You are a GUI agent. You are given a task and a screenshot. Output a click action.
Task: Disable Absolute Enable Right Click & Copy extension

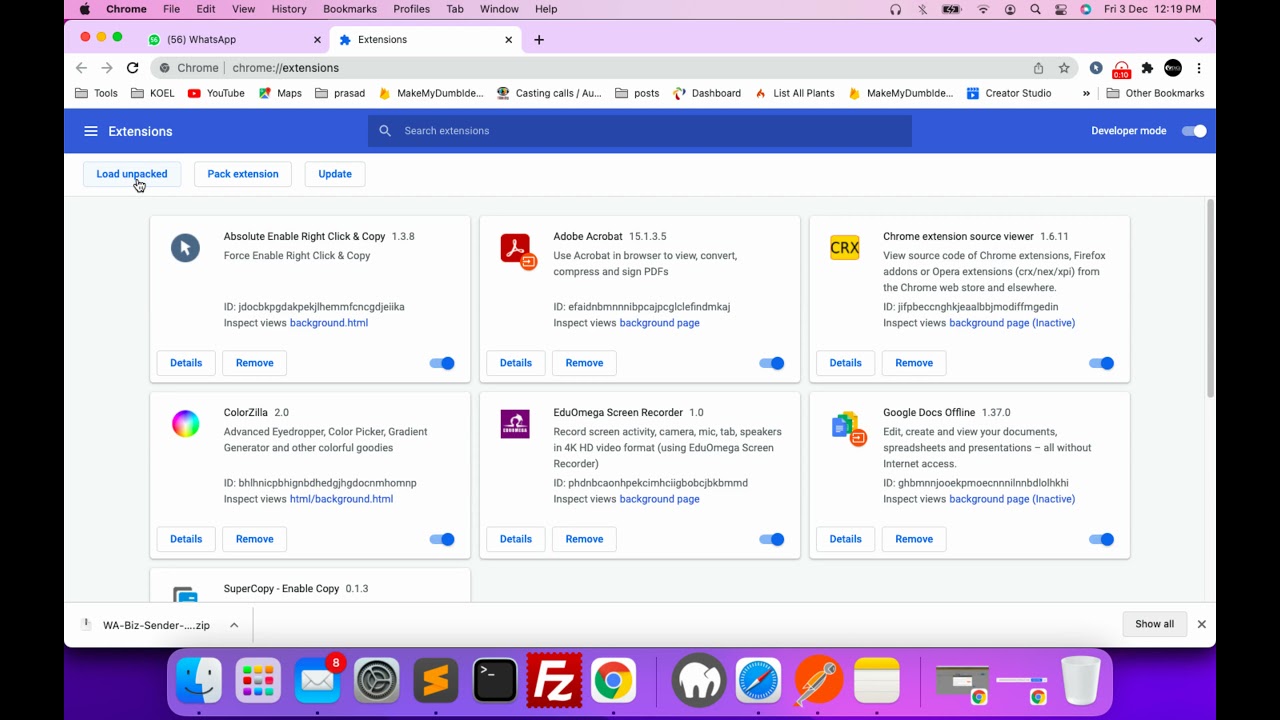click(x=442, y=363)
